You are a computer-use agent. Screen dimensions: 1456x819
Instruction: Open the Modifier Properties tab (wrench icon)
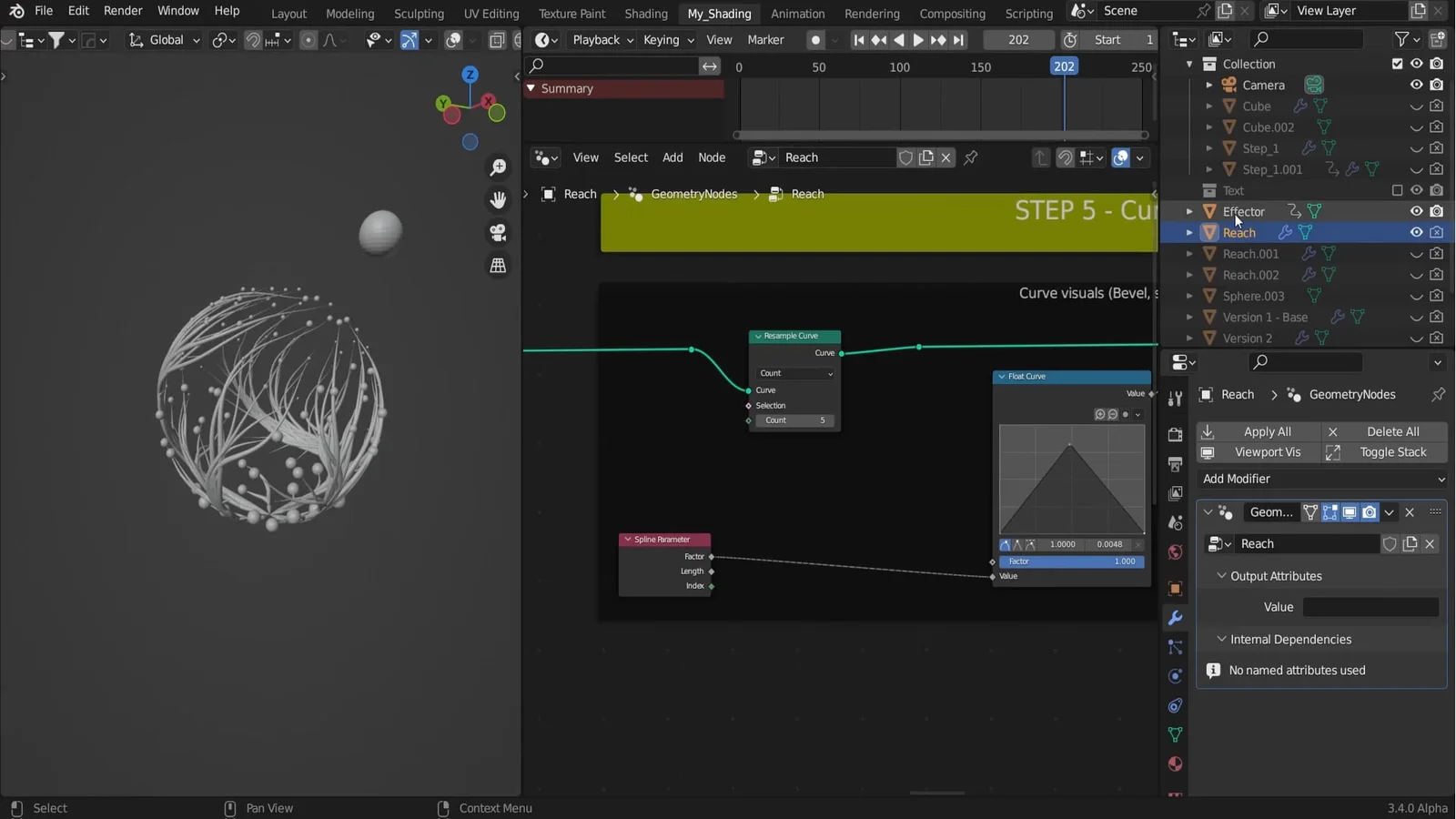click(1175, 618)
